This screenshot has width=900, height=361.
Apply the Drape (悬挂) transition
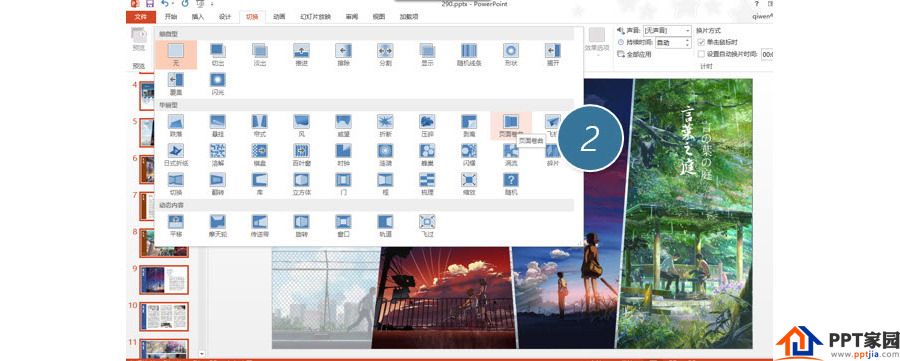(218, 125)
